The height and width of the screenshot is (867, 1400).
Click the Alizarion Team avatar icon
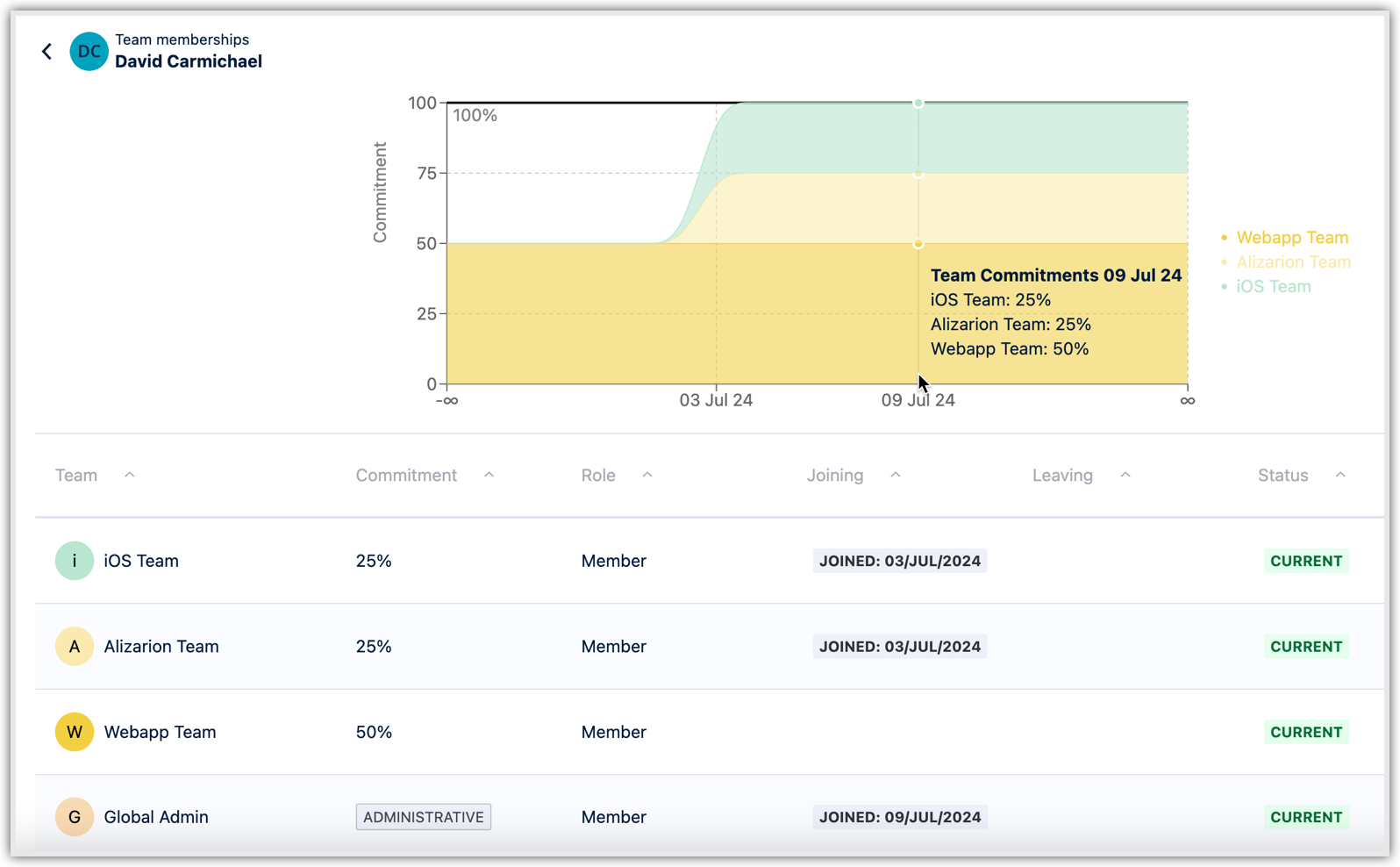(75, 647)
